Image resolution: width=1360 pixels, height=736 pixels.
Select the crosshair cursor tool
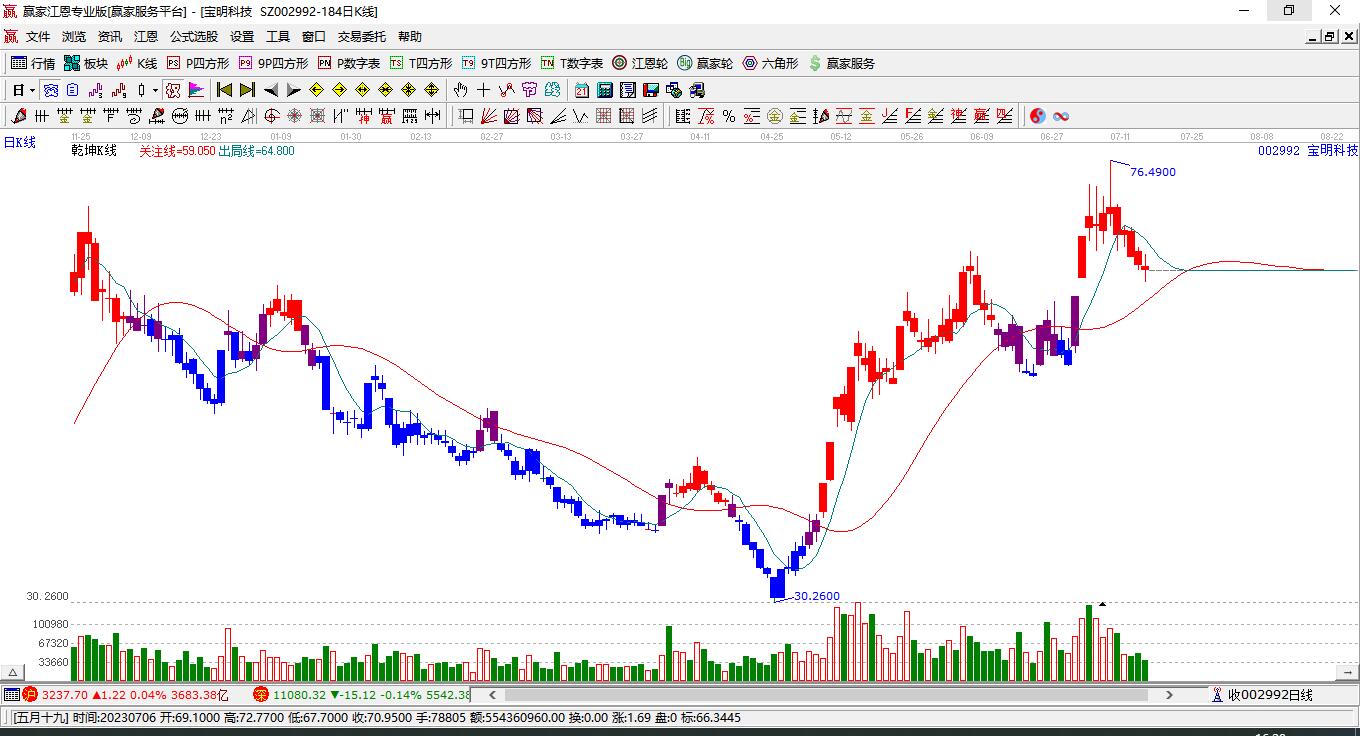484,90
